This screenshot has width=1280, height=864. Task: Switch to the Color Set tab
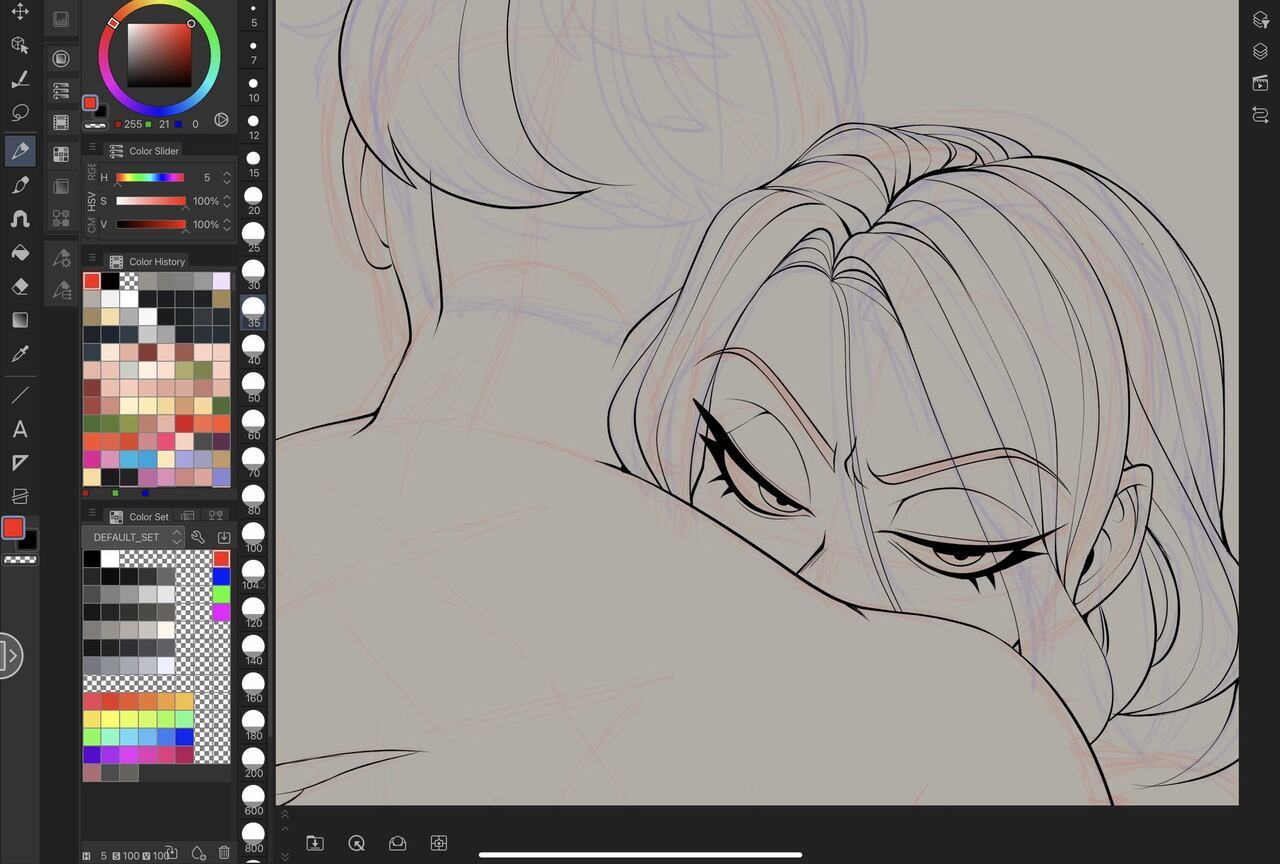[x=147, y=517]
